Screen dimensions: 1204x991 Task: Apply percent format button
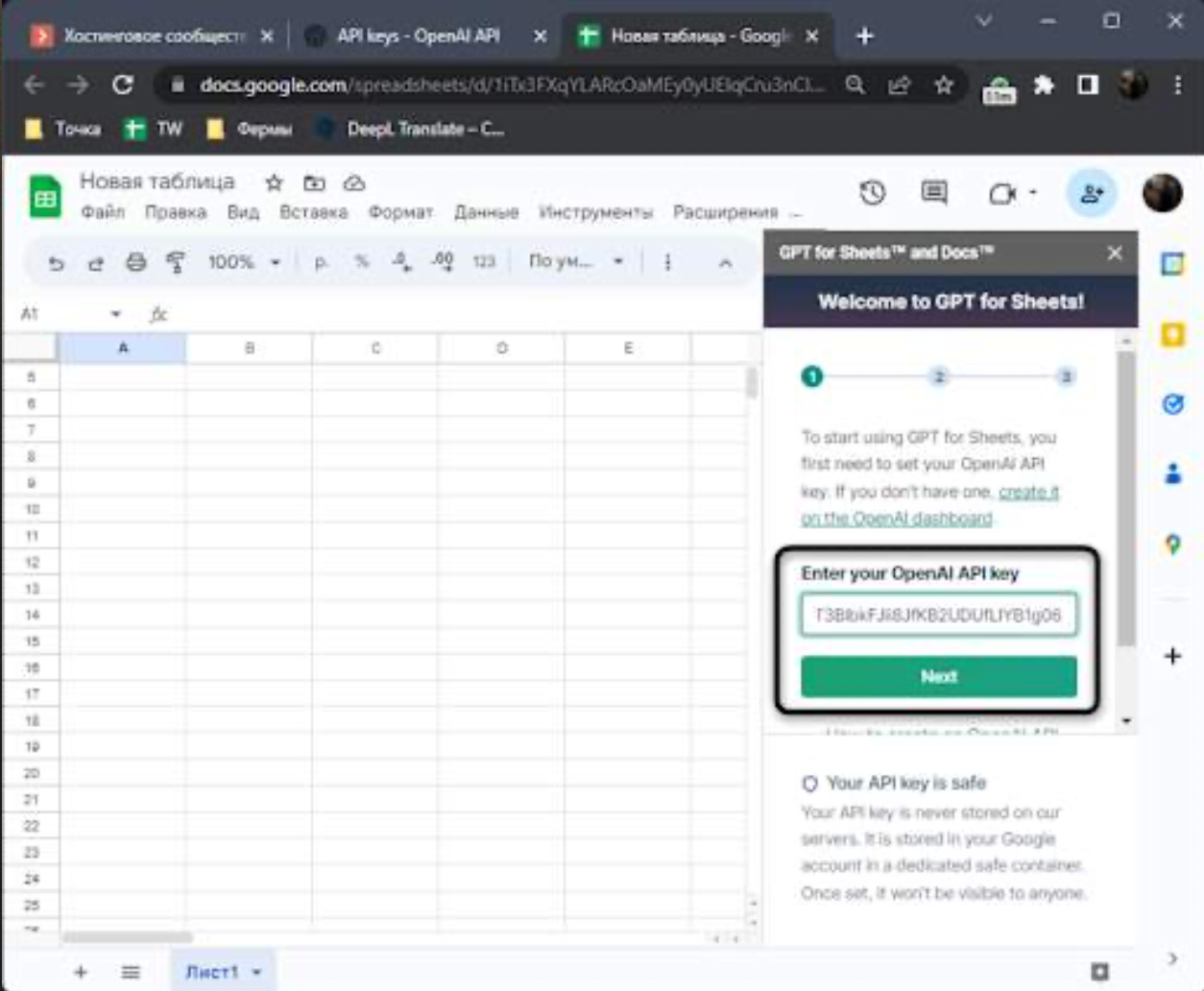(x=362, y=261)
